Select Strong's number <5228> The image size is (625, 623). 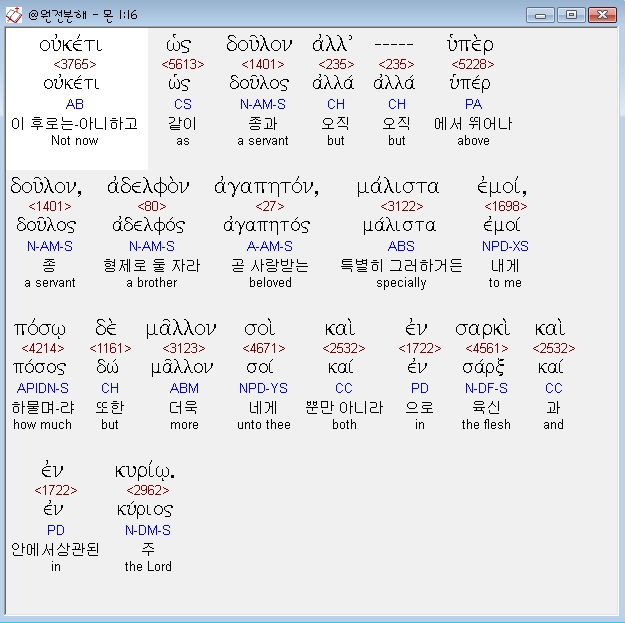[x=473, y=64]
